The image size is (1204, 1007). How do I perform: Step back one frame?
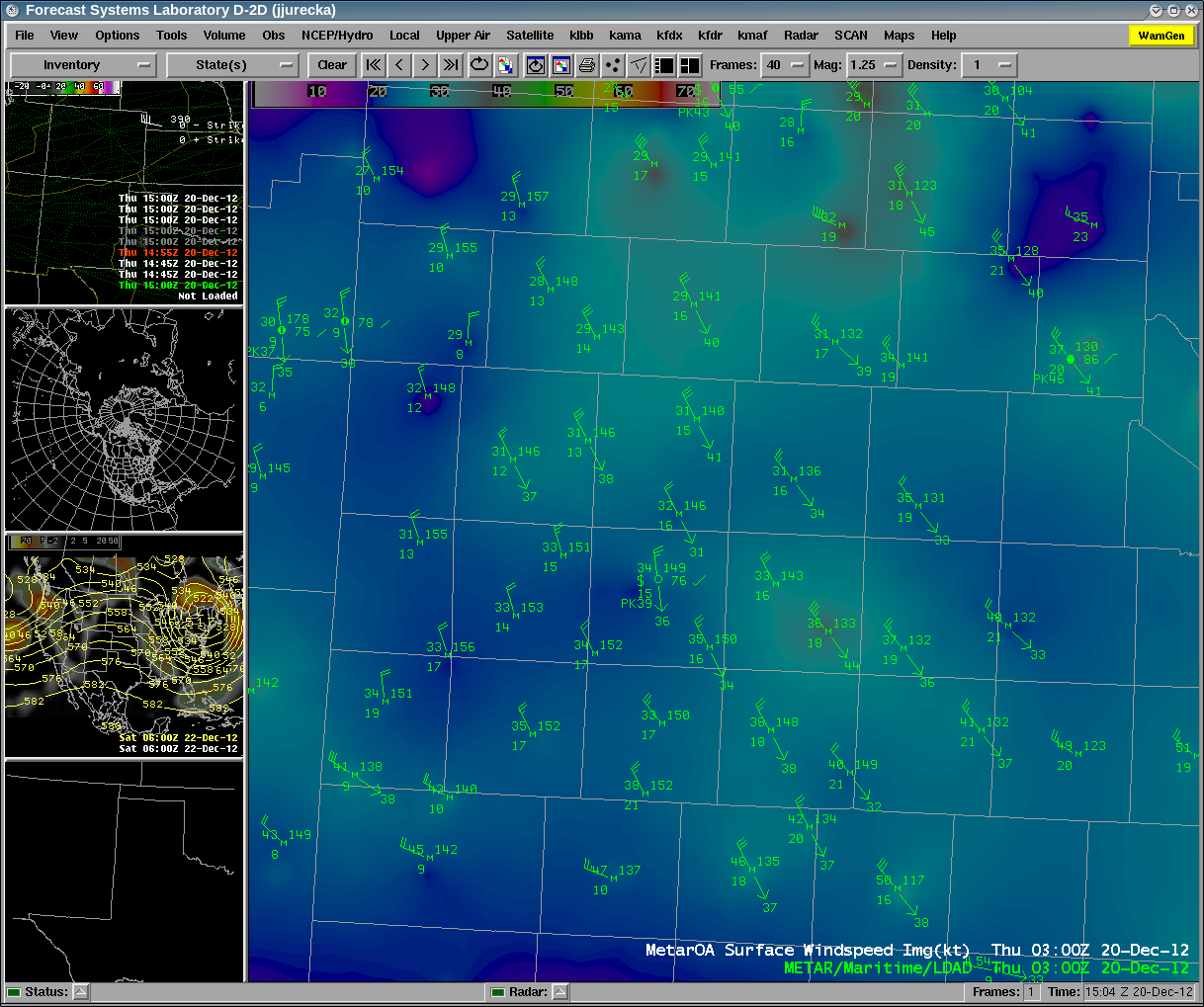tap(399, 65)
